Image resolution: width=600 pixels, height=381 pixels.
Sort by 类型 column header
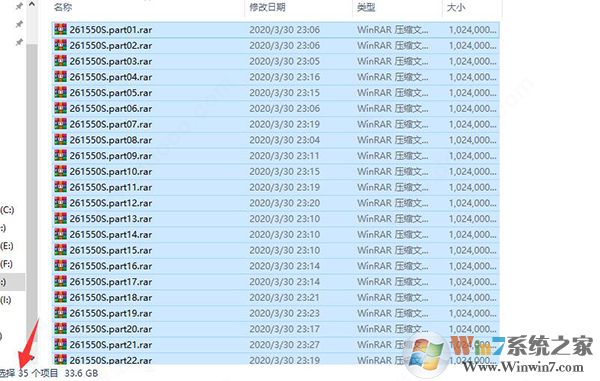tap(366, 7)
